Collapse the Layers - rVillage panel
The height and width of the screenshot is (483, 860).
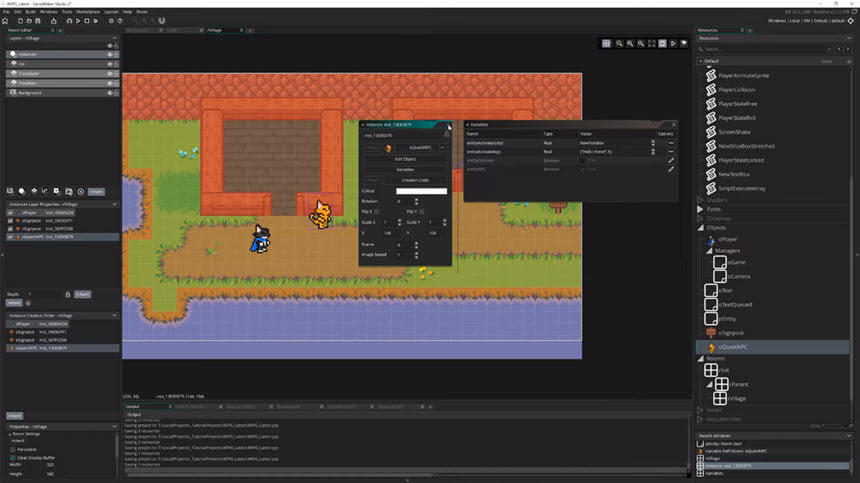point(115,38)
